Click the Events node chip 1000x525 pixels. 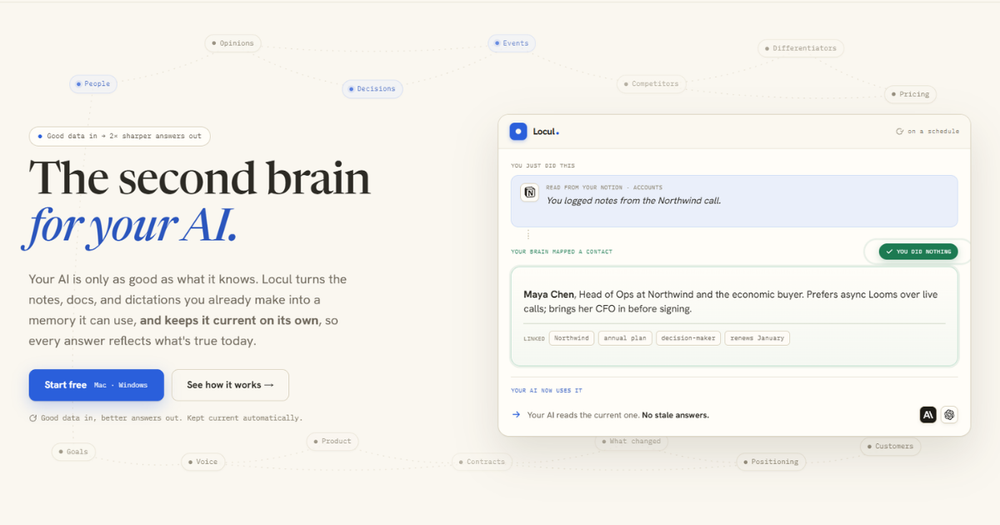511,43
